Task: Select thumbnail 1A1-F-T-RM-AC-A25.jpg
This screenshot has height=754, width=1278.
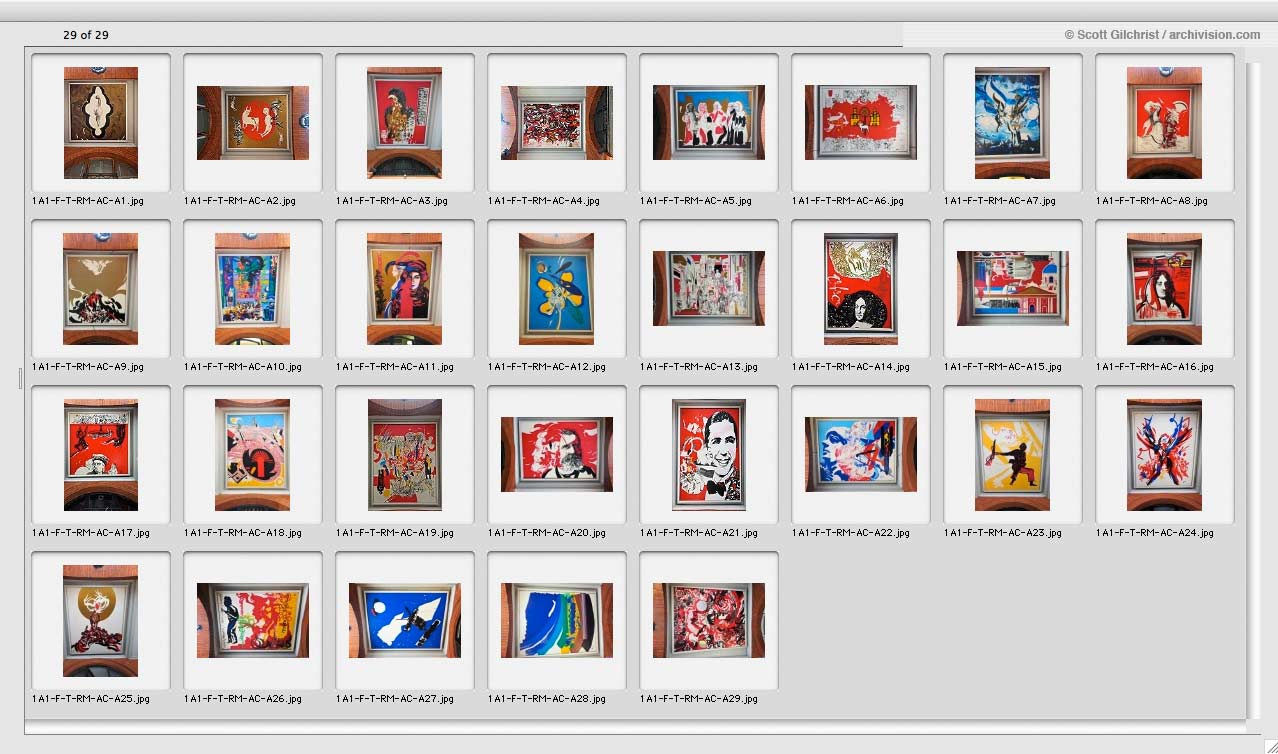Action: click(x=101, y=621)
